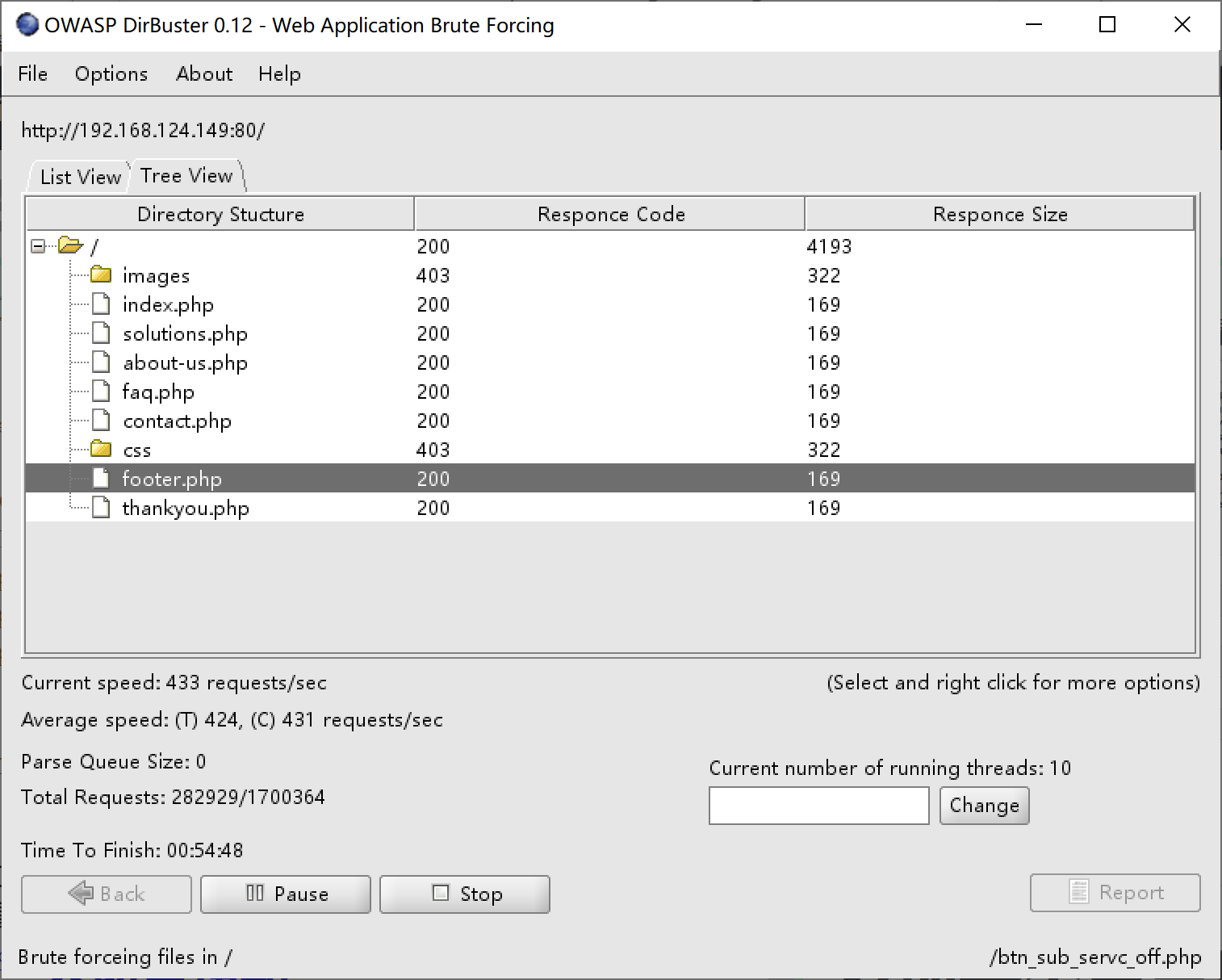Select about-us.php in the directory tree

tap(185, 362)
